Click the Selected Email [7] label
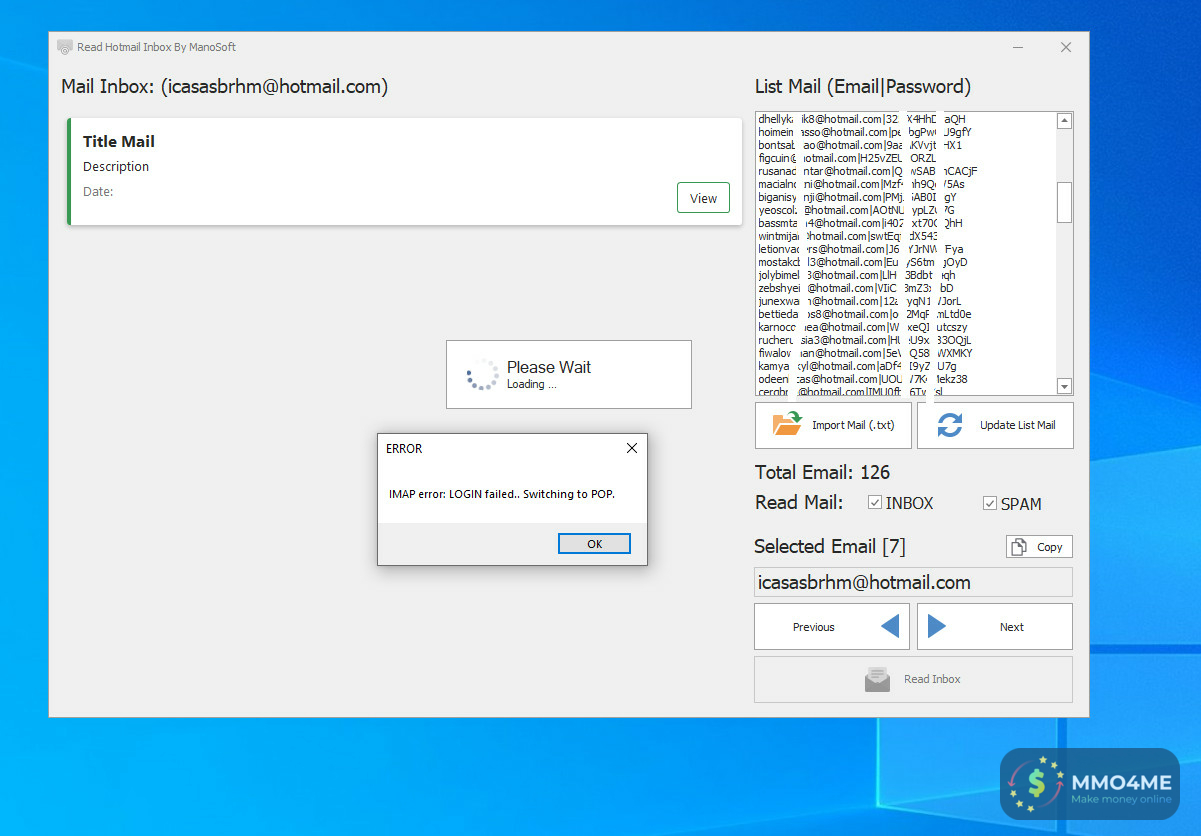 [x=830, y=546]
